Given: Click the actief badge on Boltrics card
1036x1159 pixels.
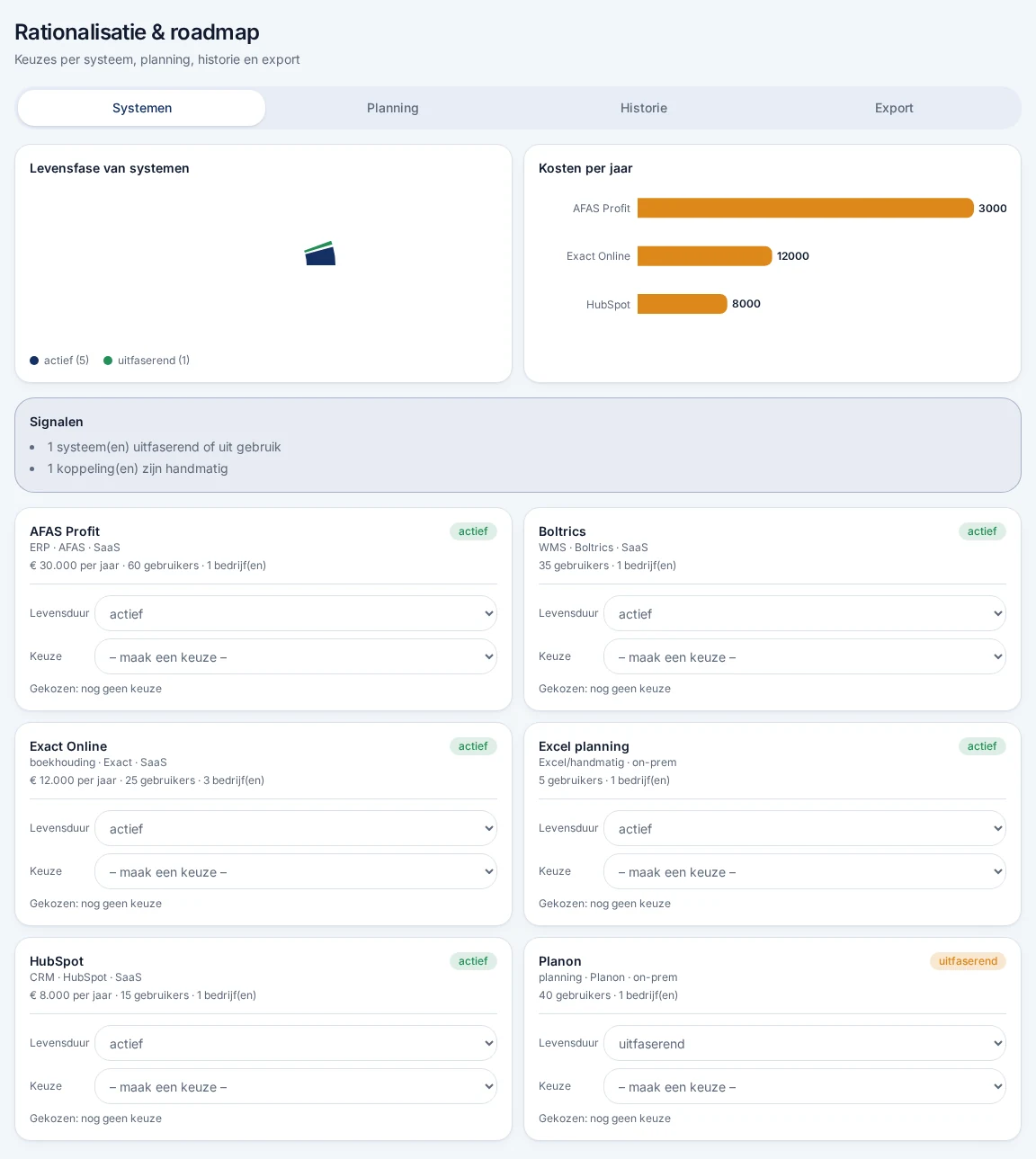Looking at the screenshot, I should [982, 531].
